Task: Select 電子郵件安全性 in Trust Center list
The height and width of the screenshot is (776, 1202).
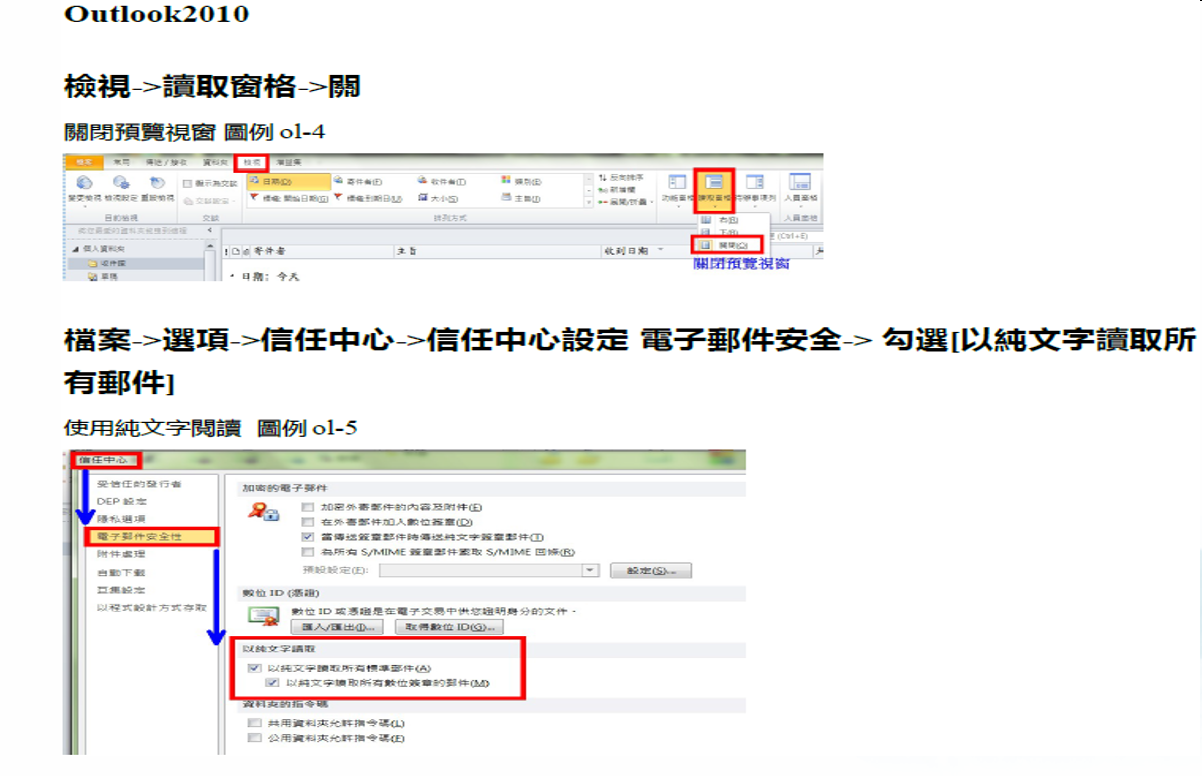Action: pos(152,537)
